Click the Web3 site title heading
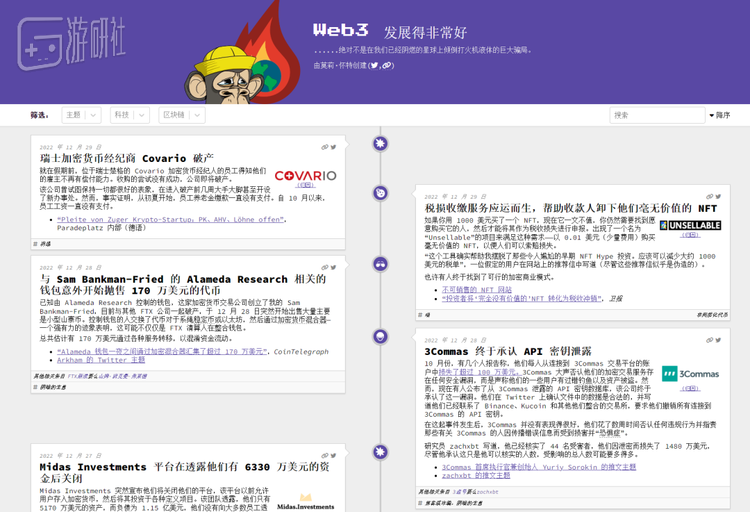The height and width of the screenshot is (512, 750). pos(341,31)
